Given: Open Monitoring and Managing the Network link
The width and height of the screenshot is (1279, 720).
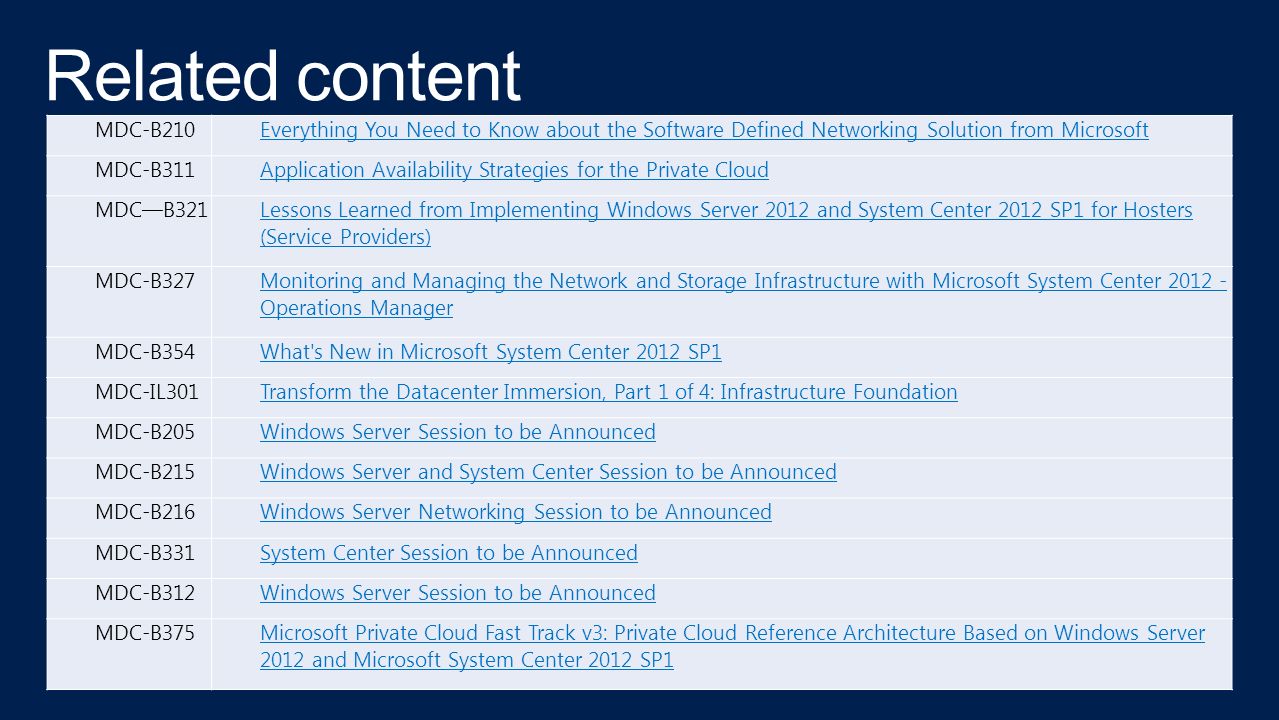Looking at the screenshot, I should click(743, 295).
